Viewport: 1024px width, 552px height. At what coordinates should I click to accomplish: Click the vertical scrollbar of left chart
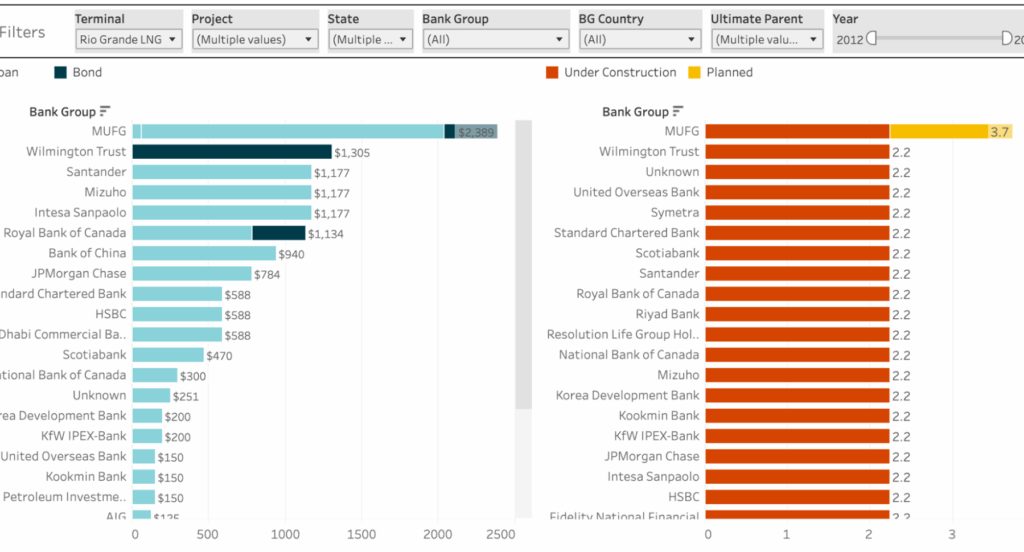click(523, 265)
